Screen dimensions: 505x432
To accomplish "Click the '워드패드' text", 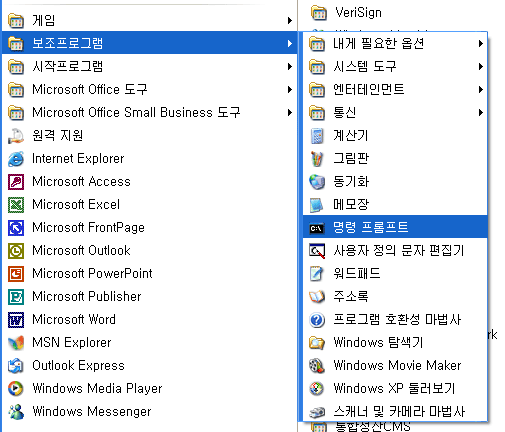I will [x=357, y=274].
